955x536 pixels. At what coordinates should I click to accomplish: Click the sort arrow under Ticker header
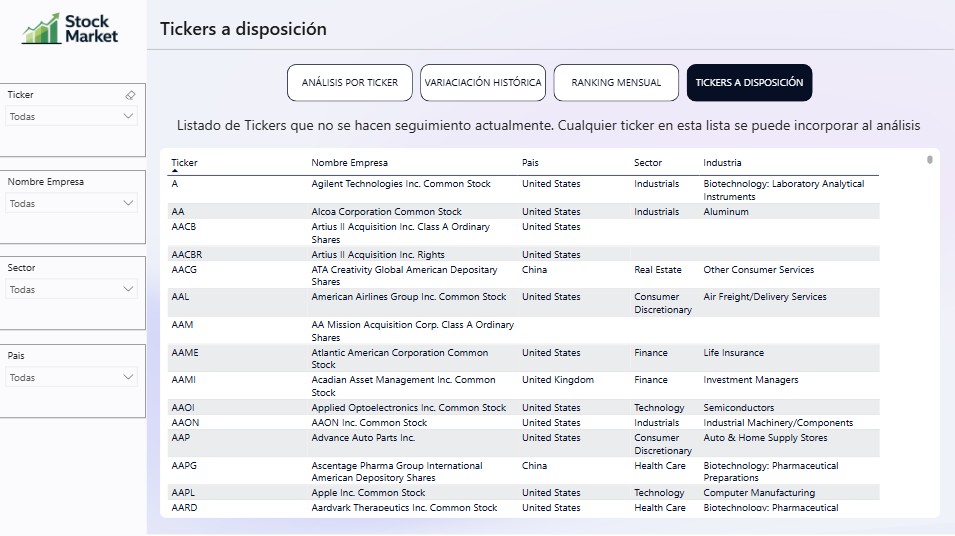click(176, 171)
